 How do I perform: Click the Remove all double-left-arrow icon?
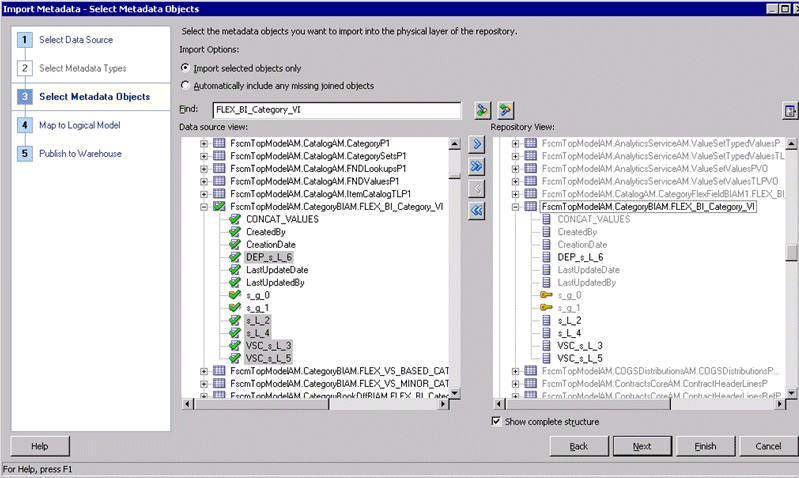tap(476, 210)
